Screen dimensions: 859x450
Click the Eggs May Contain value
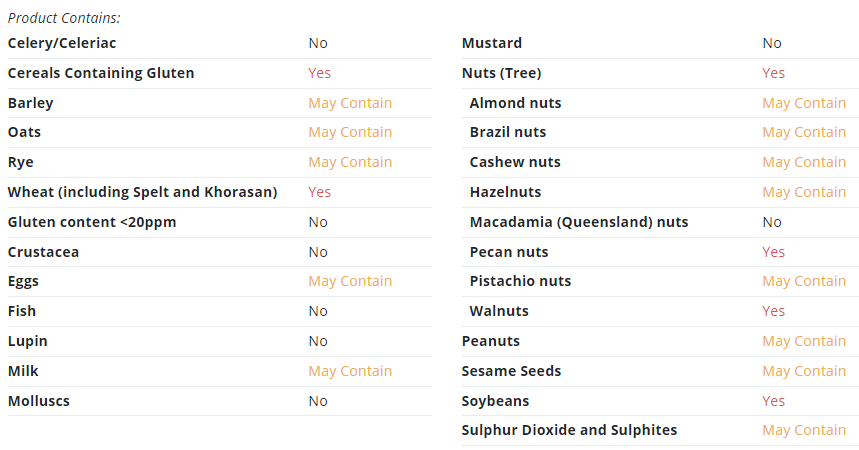tap(350, 281)
